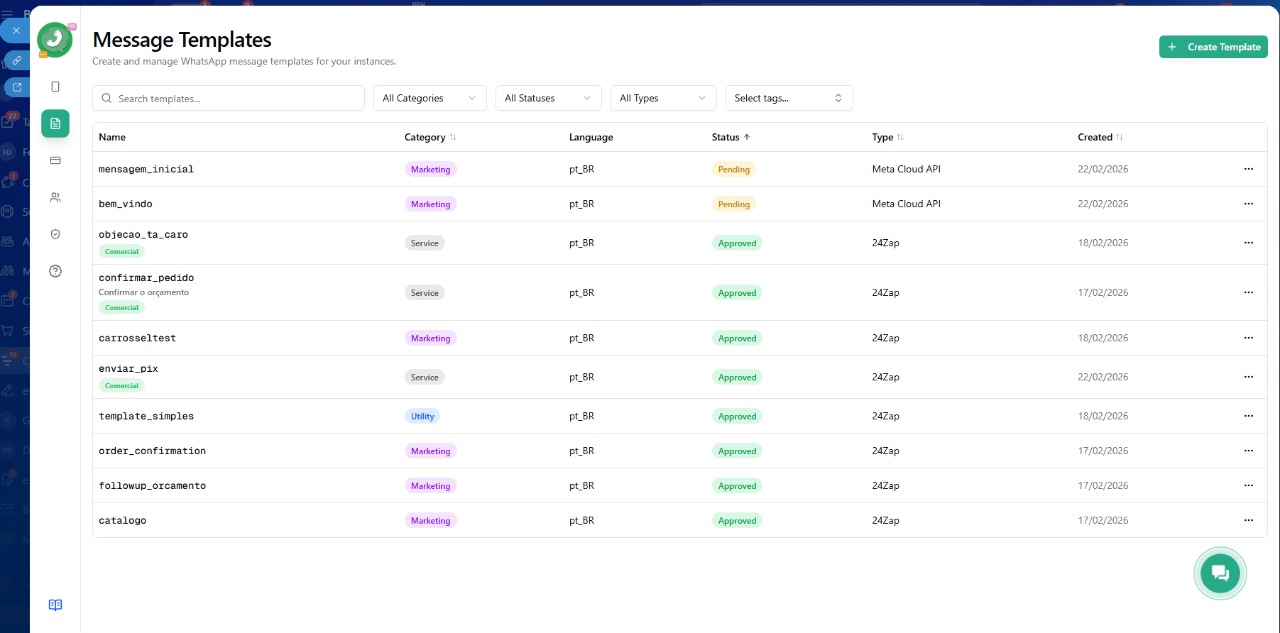Click the green WhatsApp logo
The height and width of the screenshot is (633, 1280).
coord(54,40)
